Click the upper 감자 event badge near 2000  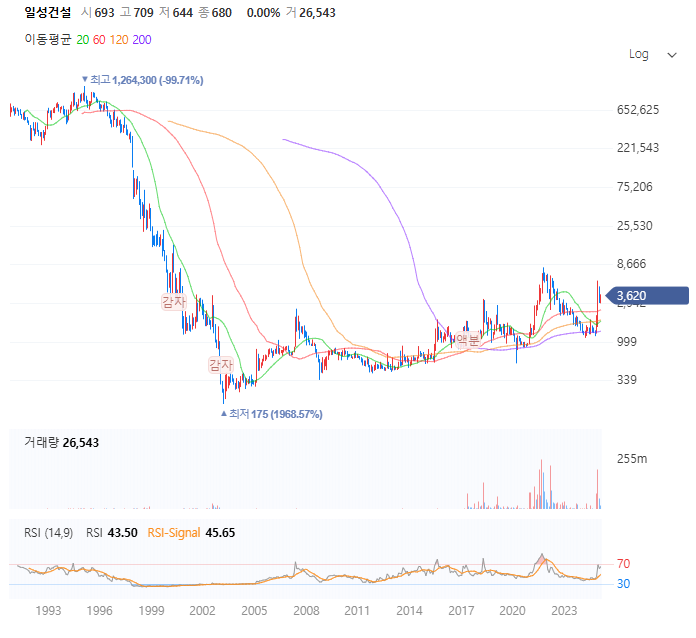tap(174, 302)
